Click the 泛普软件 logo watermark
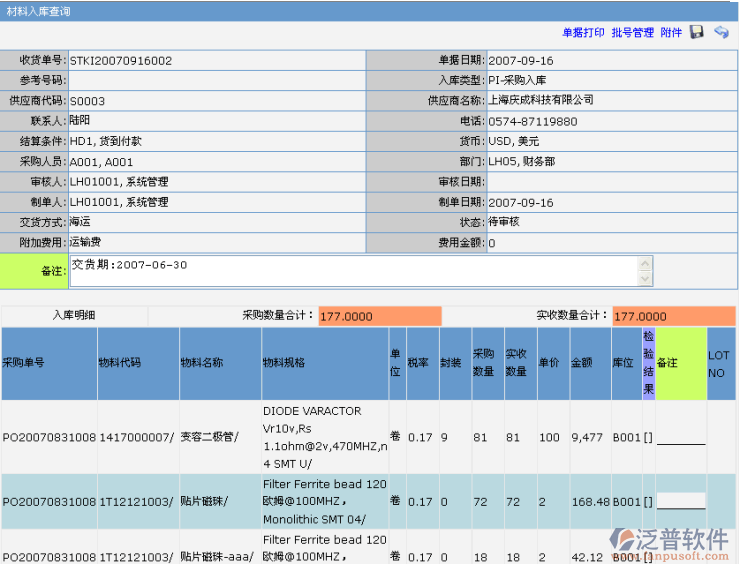Viewport: 739px width, 572px height. point(669,541)
